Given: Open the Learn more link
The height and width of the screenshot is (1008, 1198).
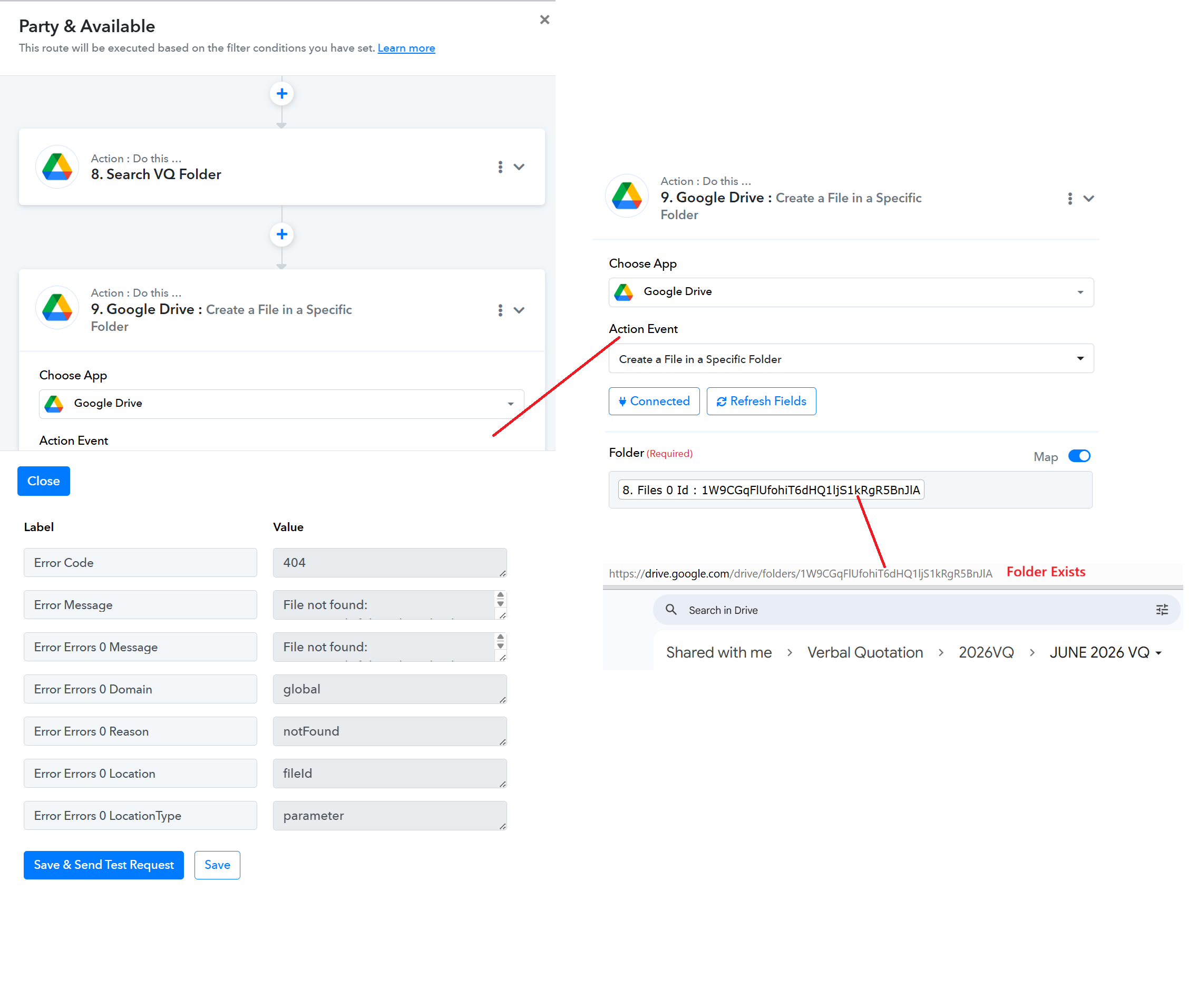Looking at the screenshot, I should pyautogui.click(x=406, y=48).
